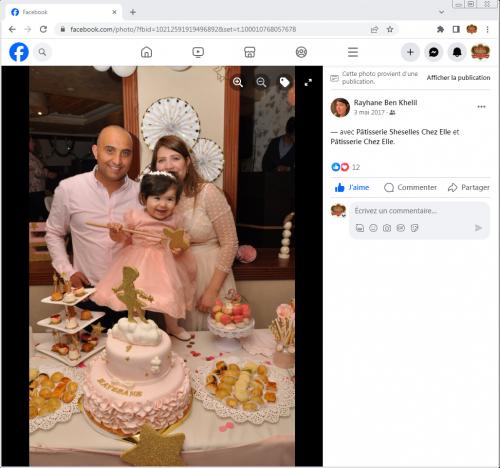Zoom in on the photo
The width and height of the screenshot is (500, 468).
pos(238,82)
